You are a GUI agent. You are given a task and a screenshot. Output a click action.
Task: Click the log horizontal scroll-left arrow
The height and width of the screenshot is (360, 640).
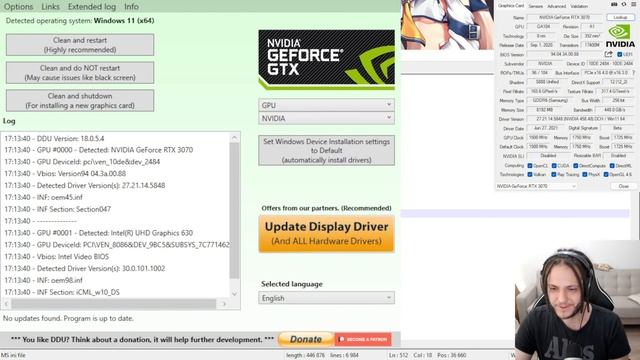tap(6, 304)
